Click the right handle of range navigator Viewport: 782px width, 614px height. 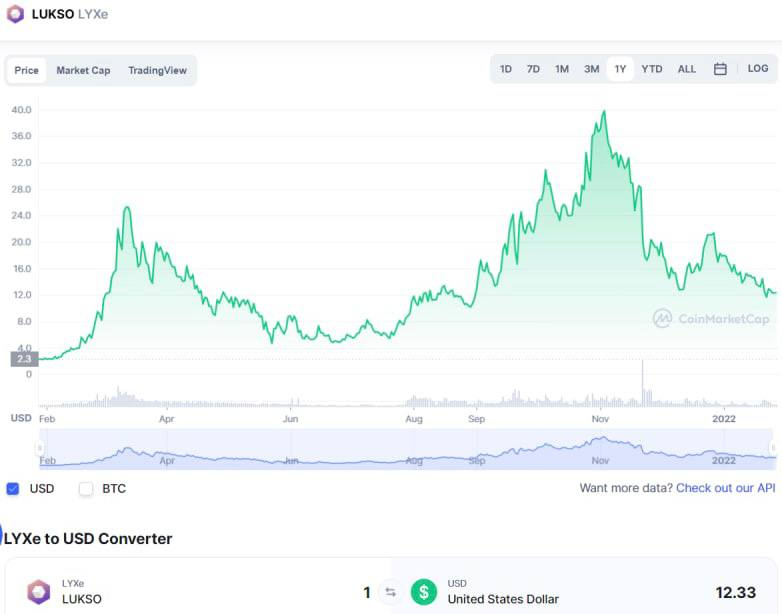[774, 447]
